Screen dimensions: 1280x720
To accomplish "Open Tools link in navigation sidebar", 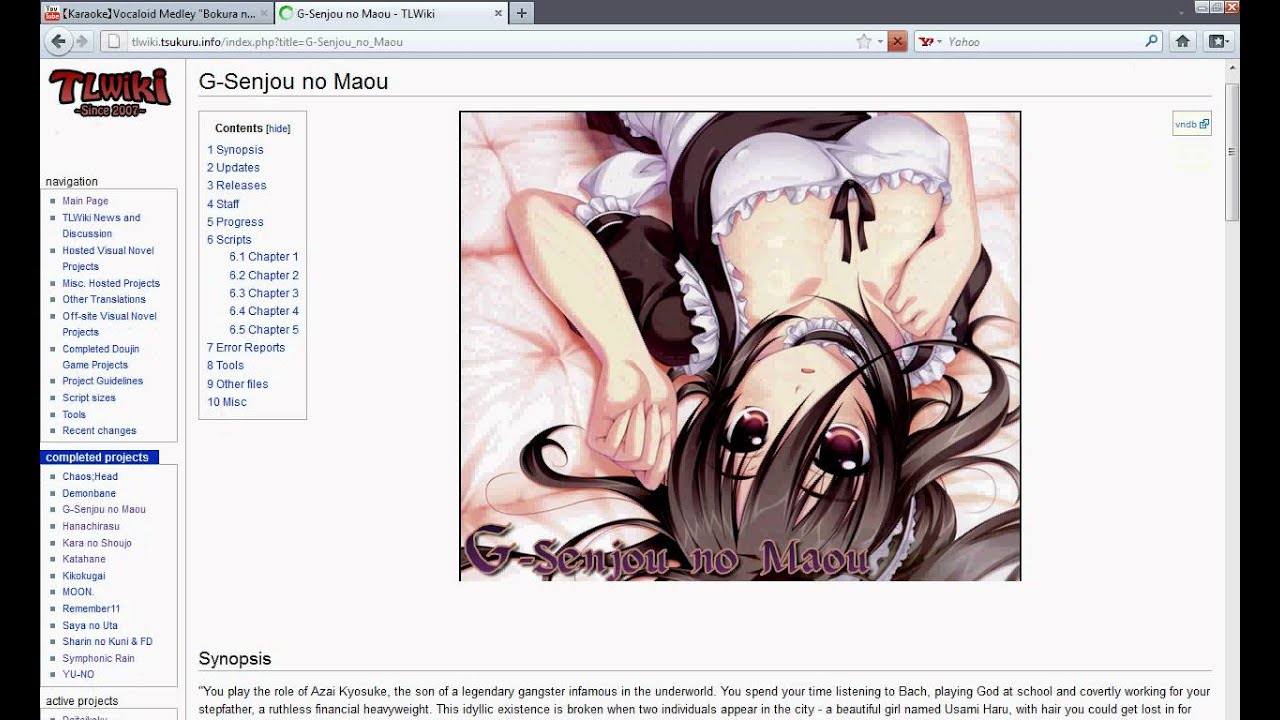I will click(x=74, y=414).
